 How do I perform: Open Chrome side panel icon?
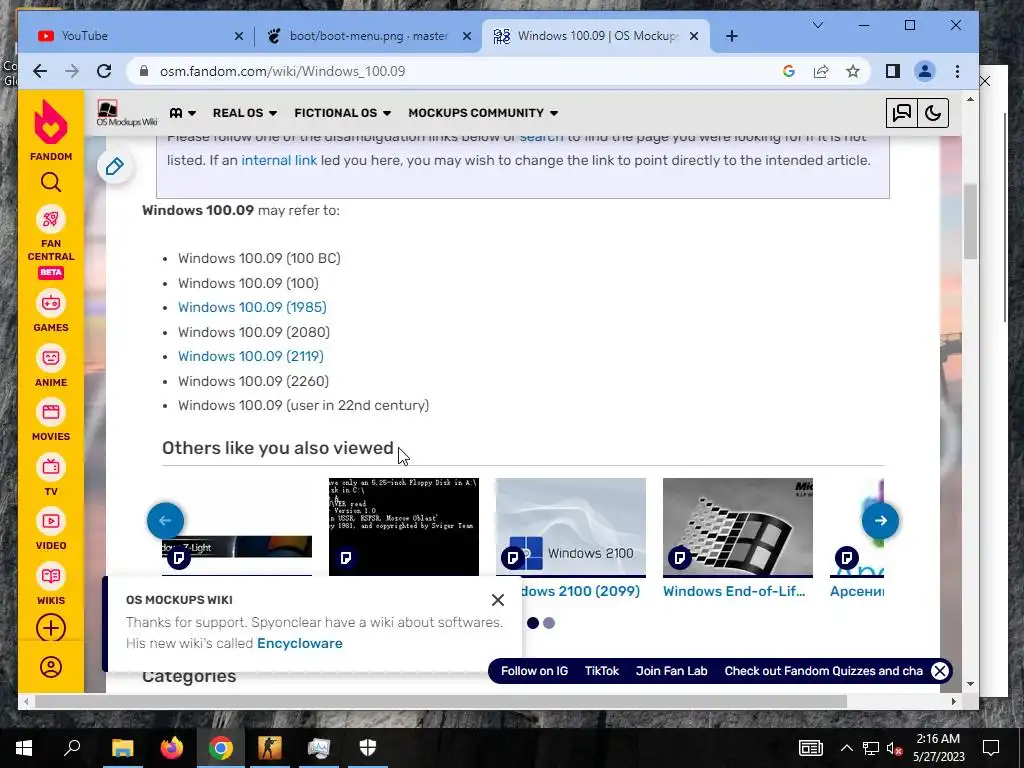point(893,71)
